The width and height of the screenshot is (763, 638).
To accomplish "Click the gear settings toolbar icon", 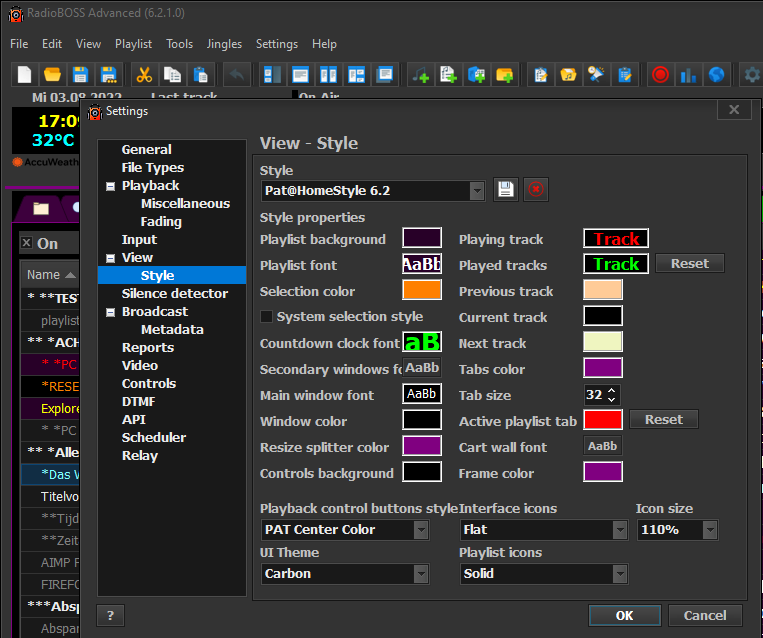I will click(x=752, y=75).
